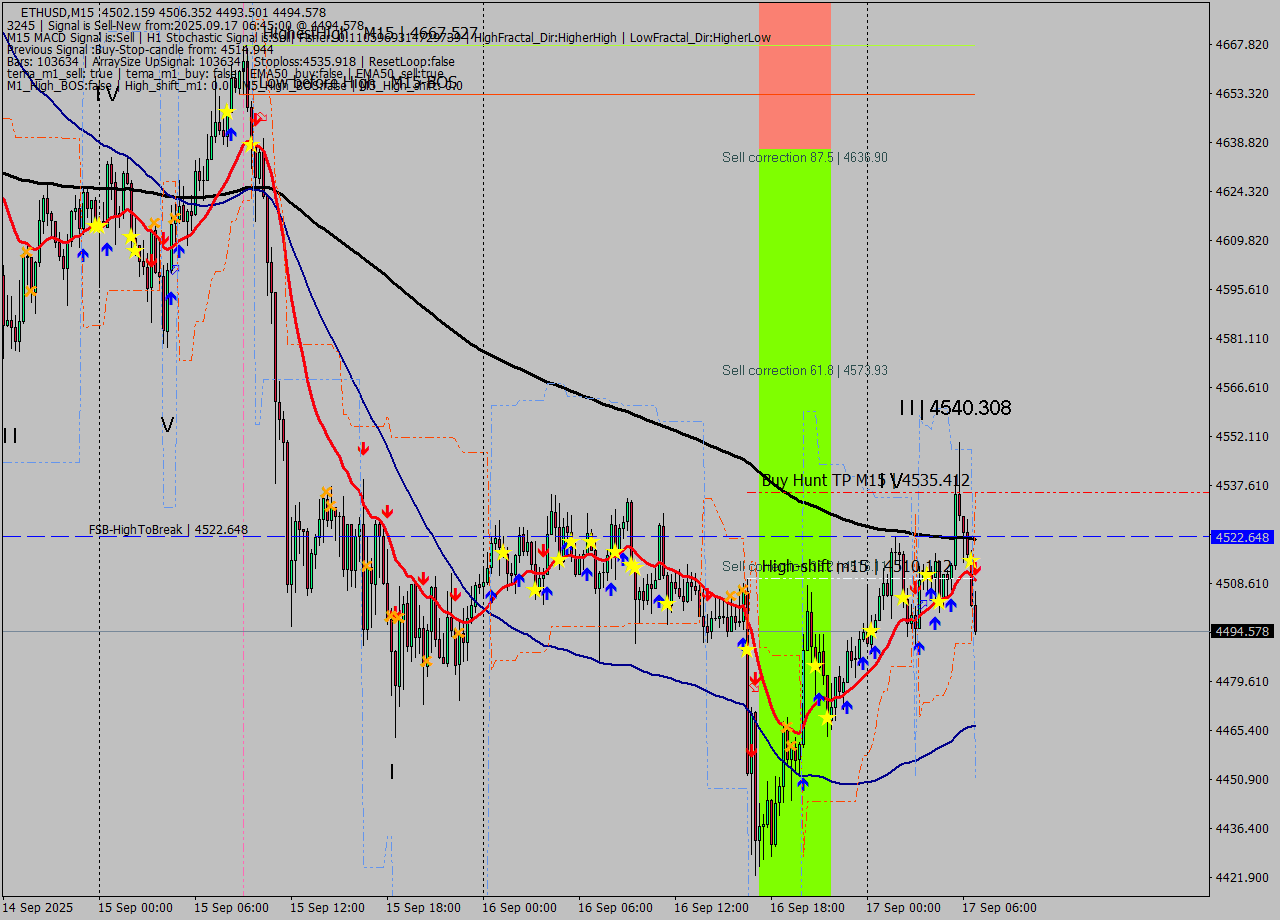Select the 4540.308 marker annotation

[955, 408]
